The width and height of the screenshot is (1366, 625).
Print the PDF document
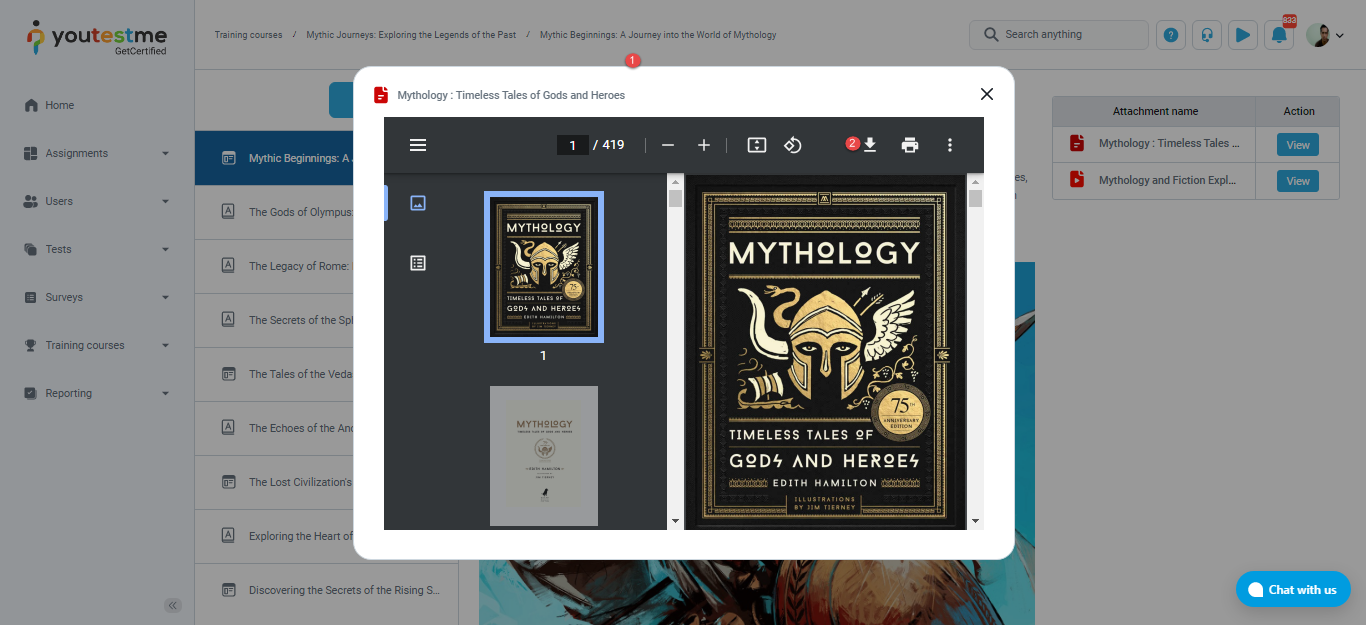click(x=909, y=145)
